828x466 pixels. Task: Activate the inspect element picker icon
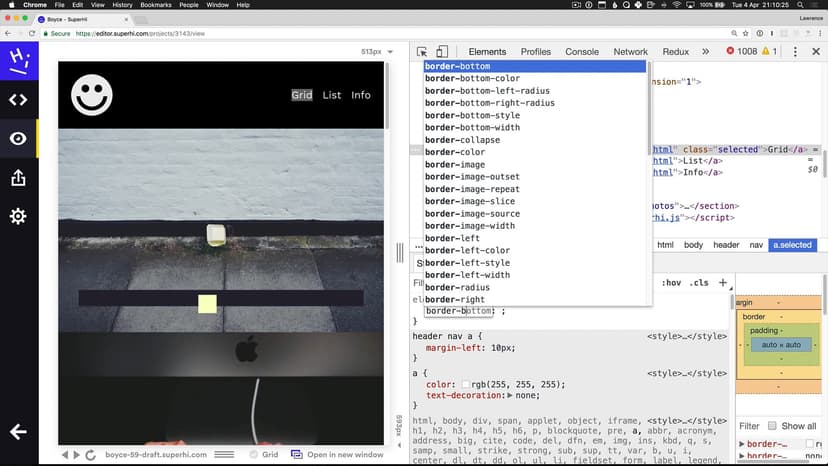tap(422, 52)
